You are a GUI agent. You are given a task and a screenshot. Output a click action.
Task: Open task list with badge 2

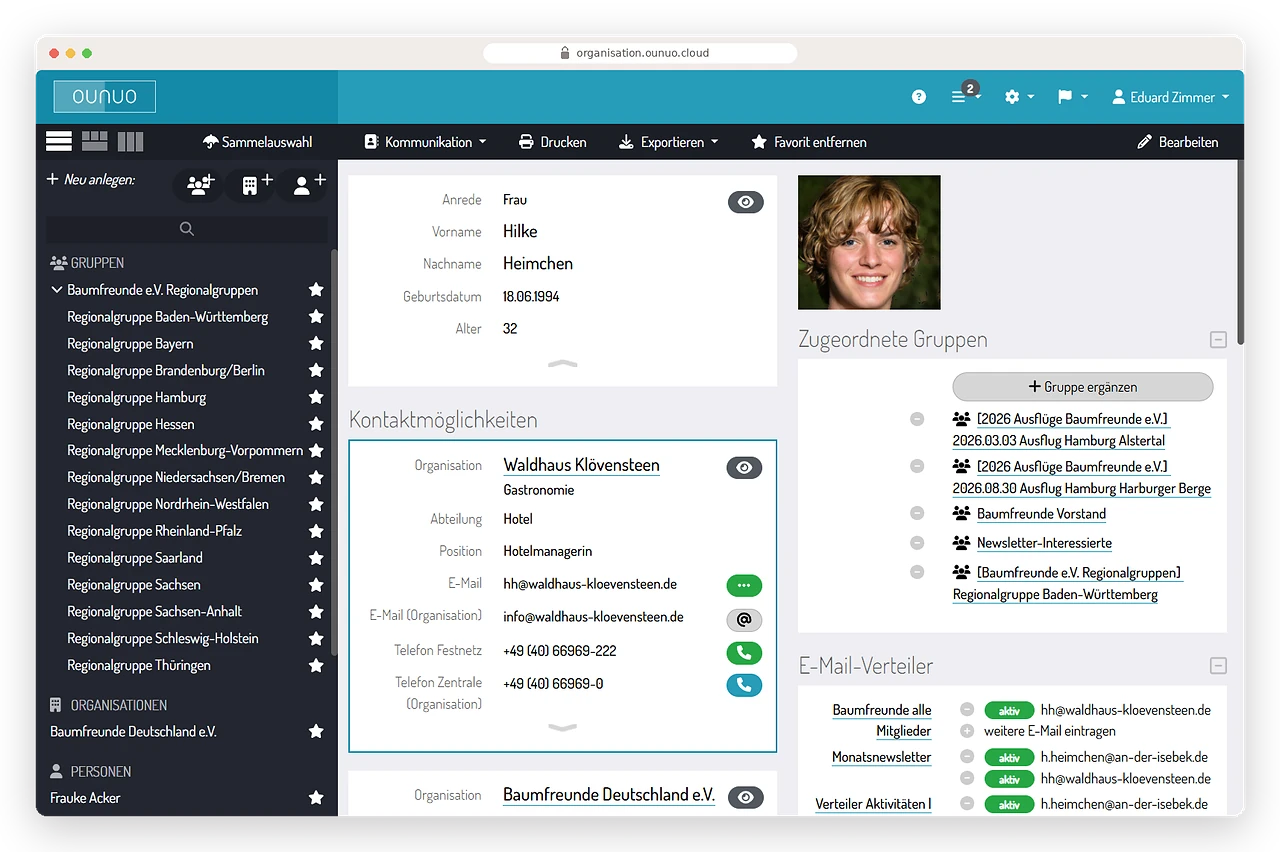(965, 96)
